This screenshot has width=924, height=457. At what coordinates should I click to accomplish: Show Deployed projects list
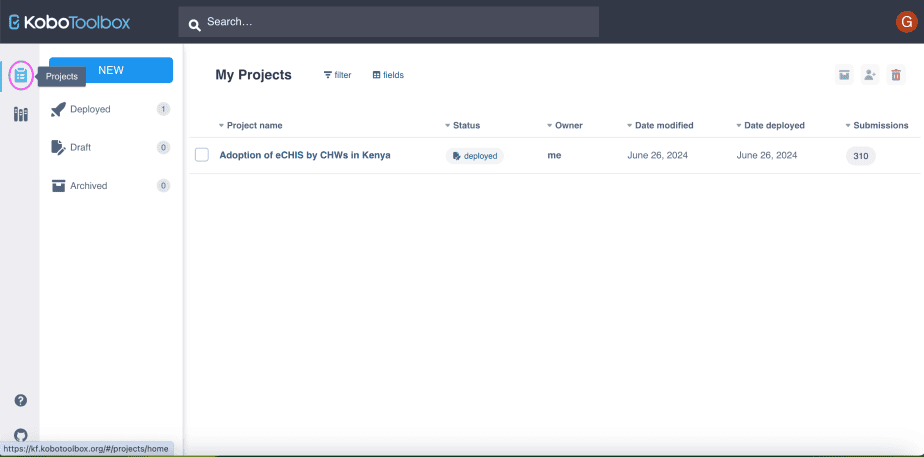pos(111,109)
